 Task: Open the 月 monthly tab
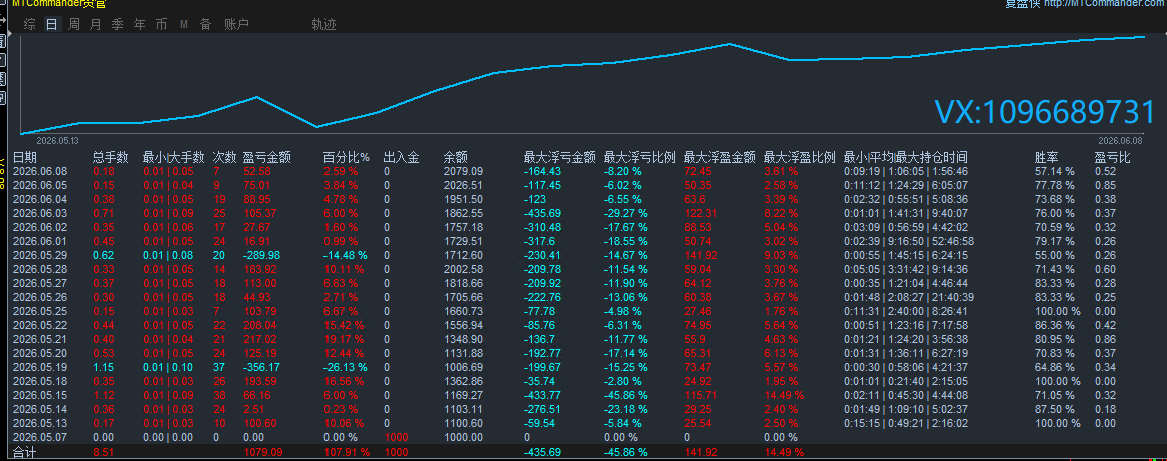tap(95, 25)
